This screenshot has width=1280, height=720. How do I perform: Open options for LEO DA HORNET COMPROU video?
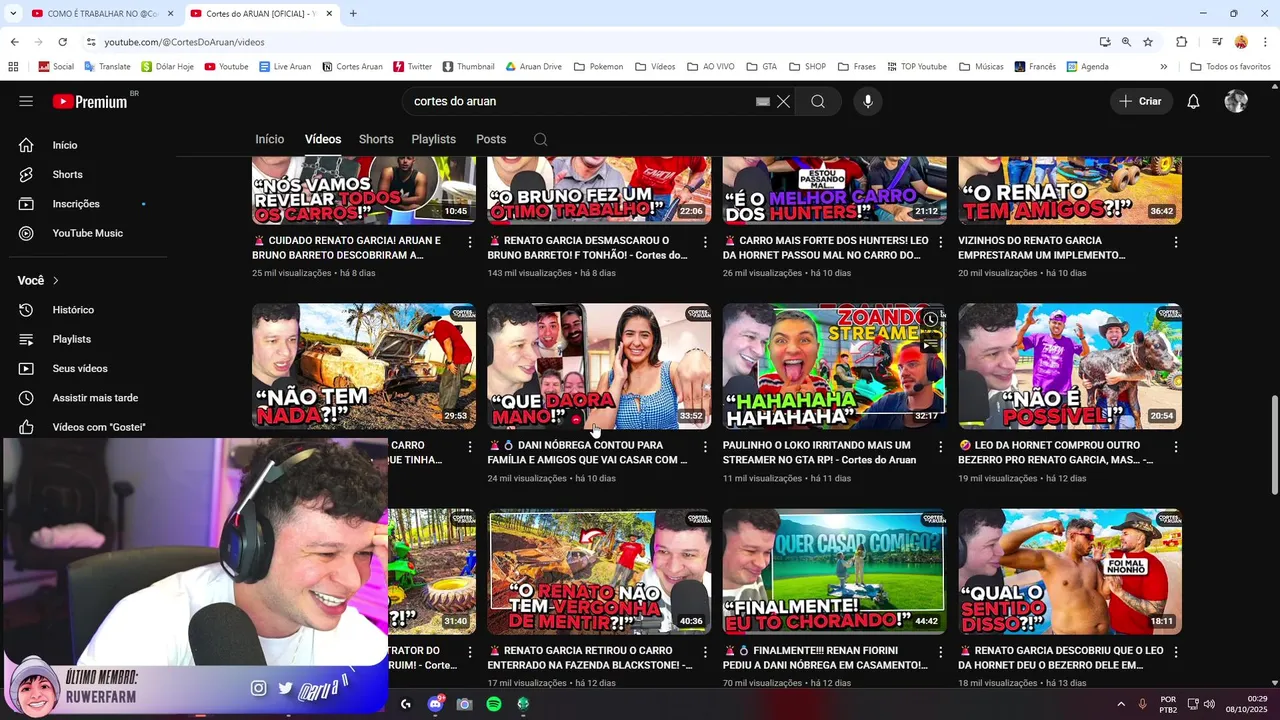pyautogui.click(x=1176, y=447)
